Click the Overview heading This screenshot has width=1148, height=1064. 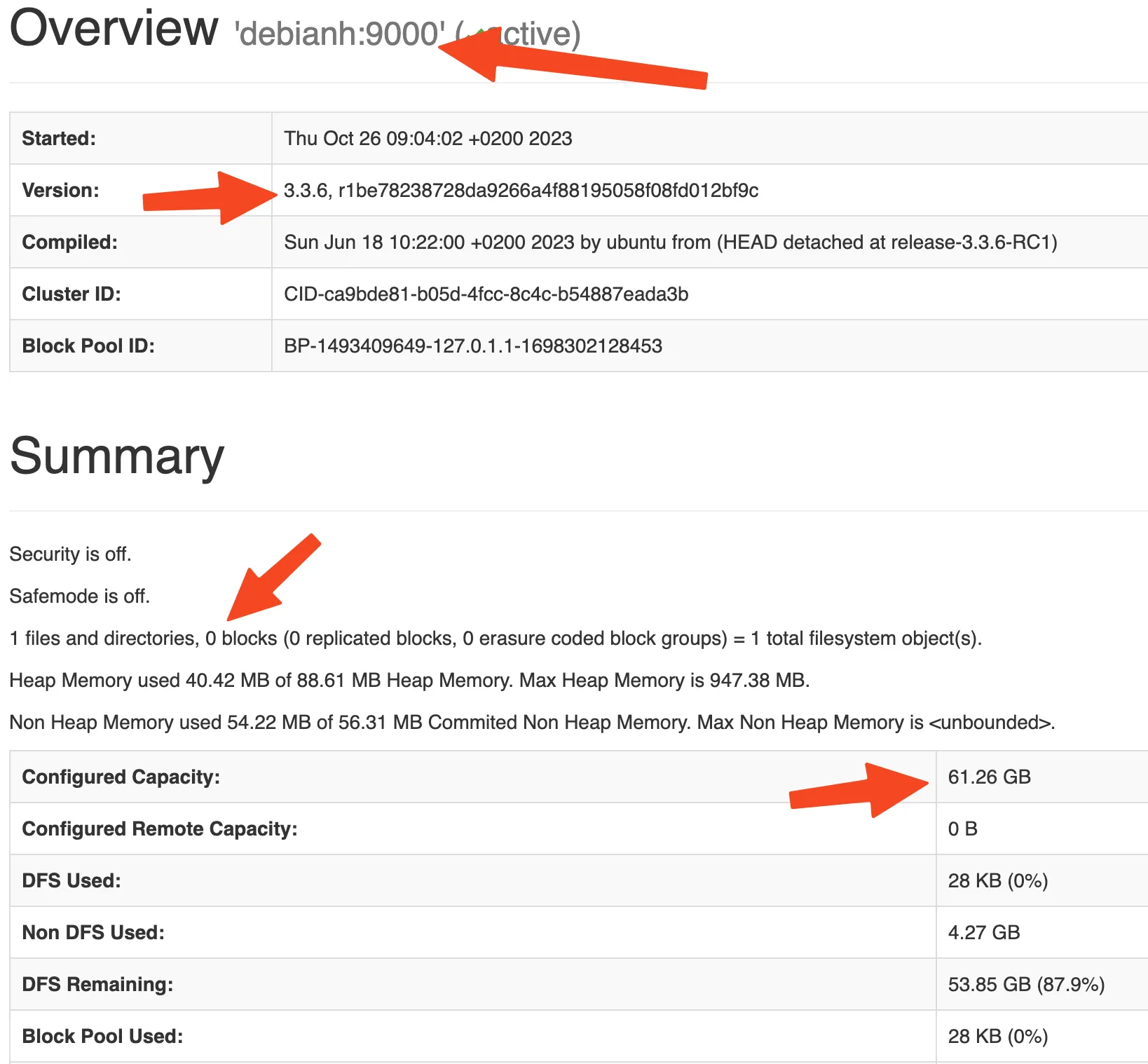pos(114,28)
